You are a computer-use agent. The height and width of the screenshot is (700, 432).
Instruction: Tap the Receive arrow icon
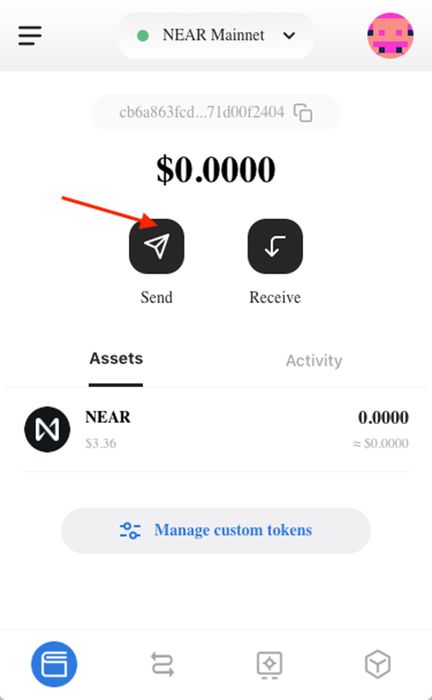(x=275, y=246)
